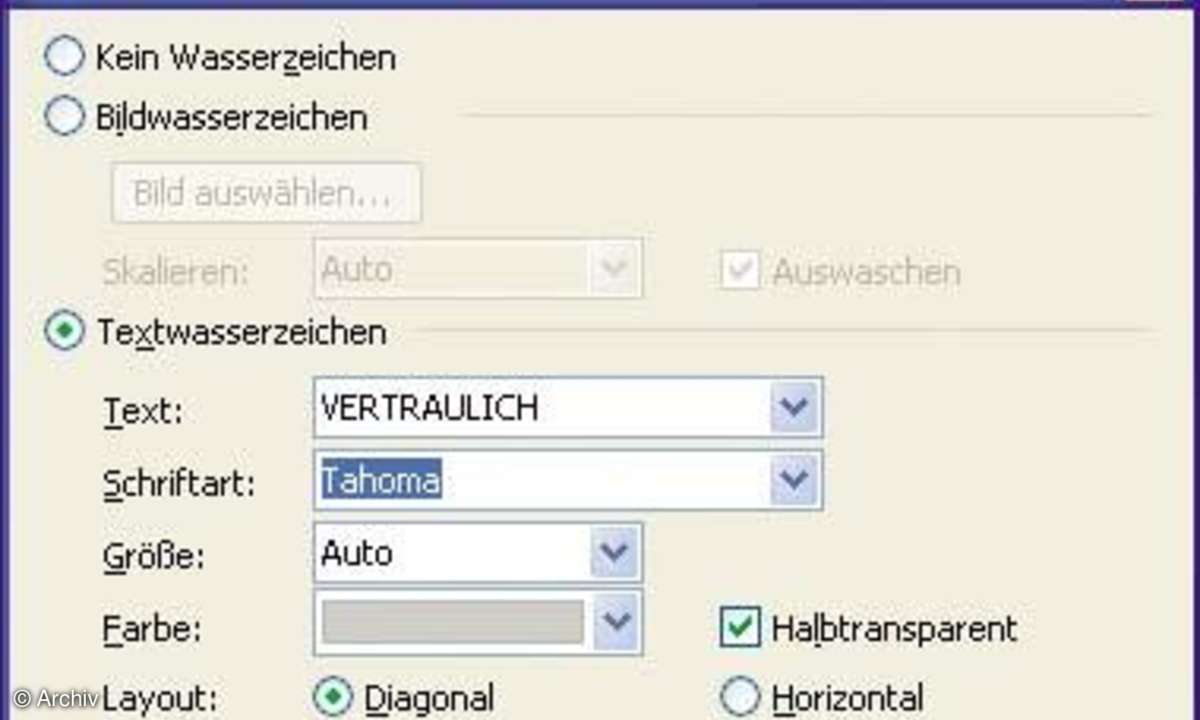Click the gray Farbe color swatch

click(x=453, y=622)
